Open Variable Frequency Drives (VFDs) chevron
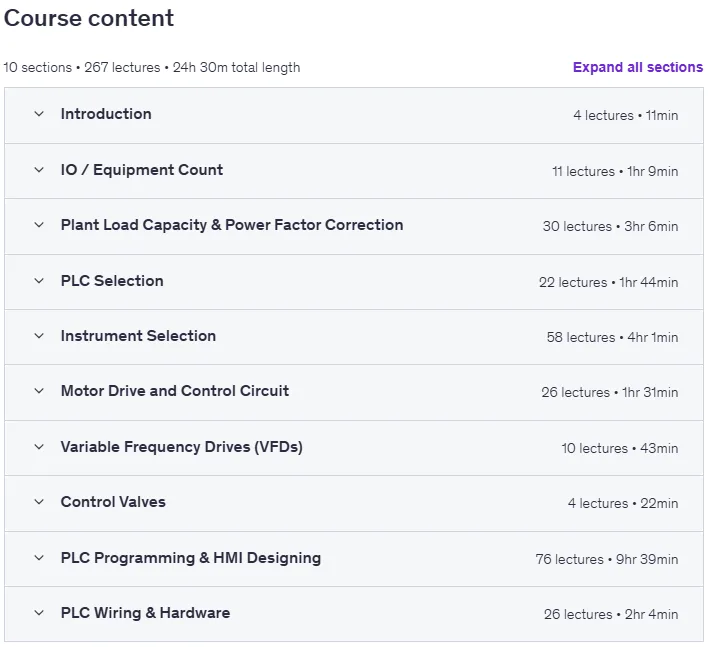The height and width of the screenshot is (647, 710). coord(39,447)
